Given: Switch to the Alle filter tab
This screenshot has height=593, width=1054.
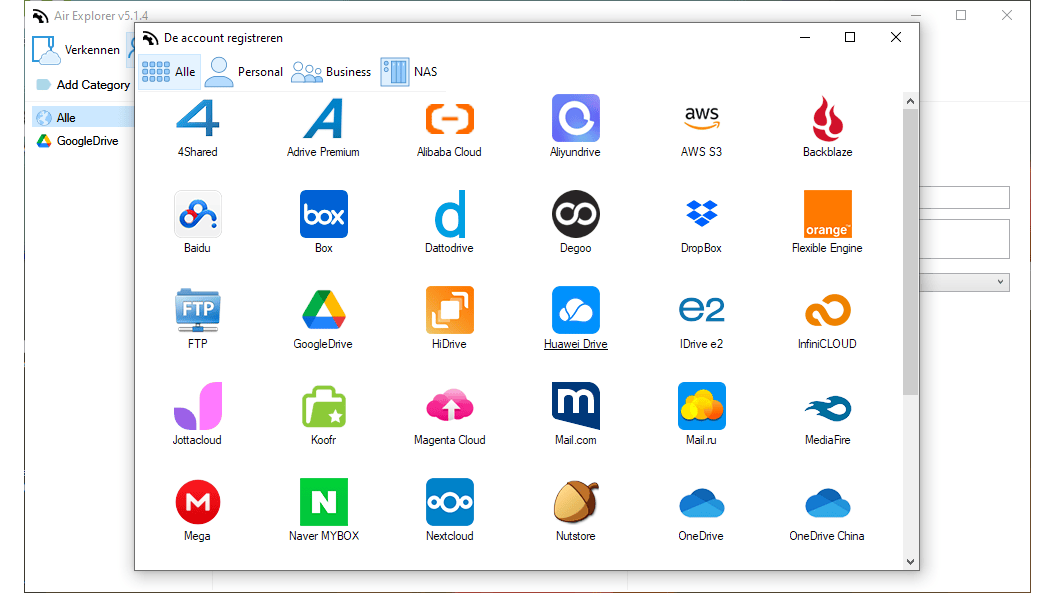Looking at the screenshot, I should [169, 72].
